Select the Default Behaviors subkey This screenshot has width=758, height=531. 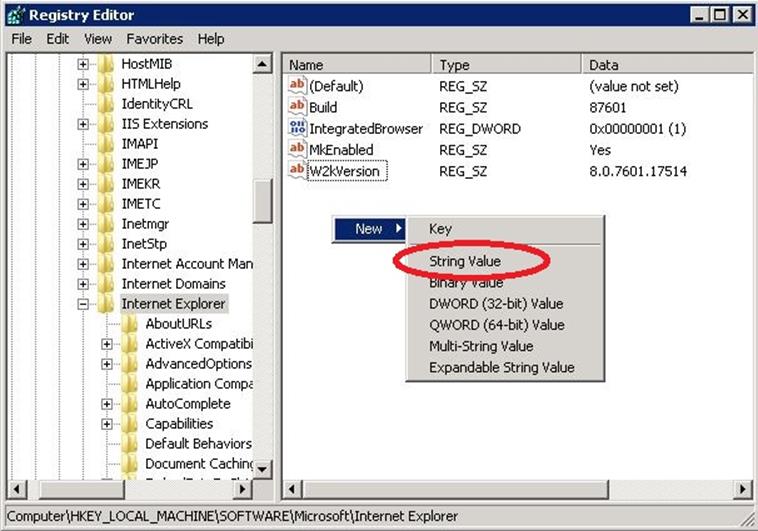(198, 443)
